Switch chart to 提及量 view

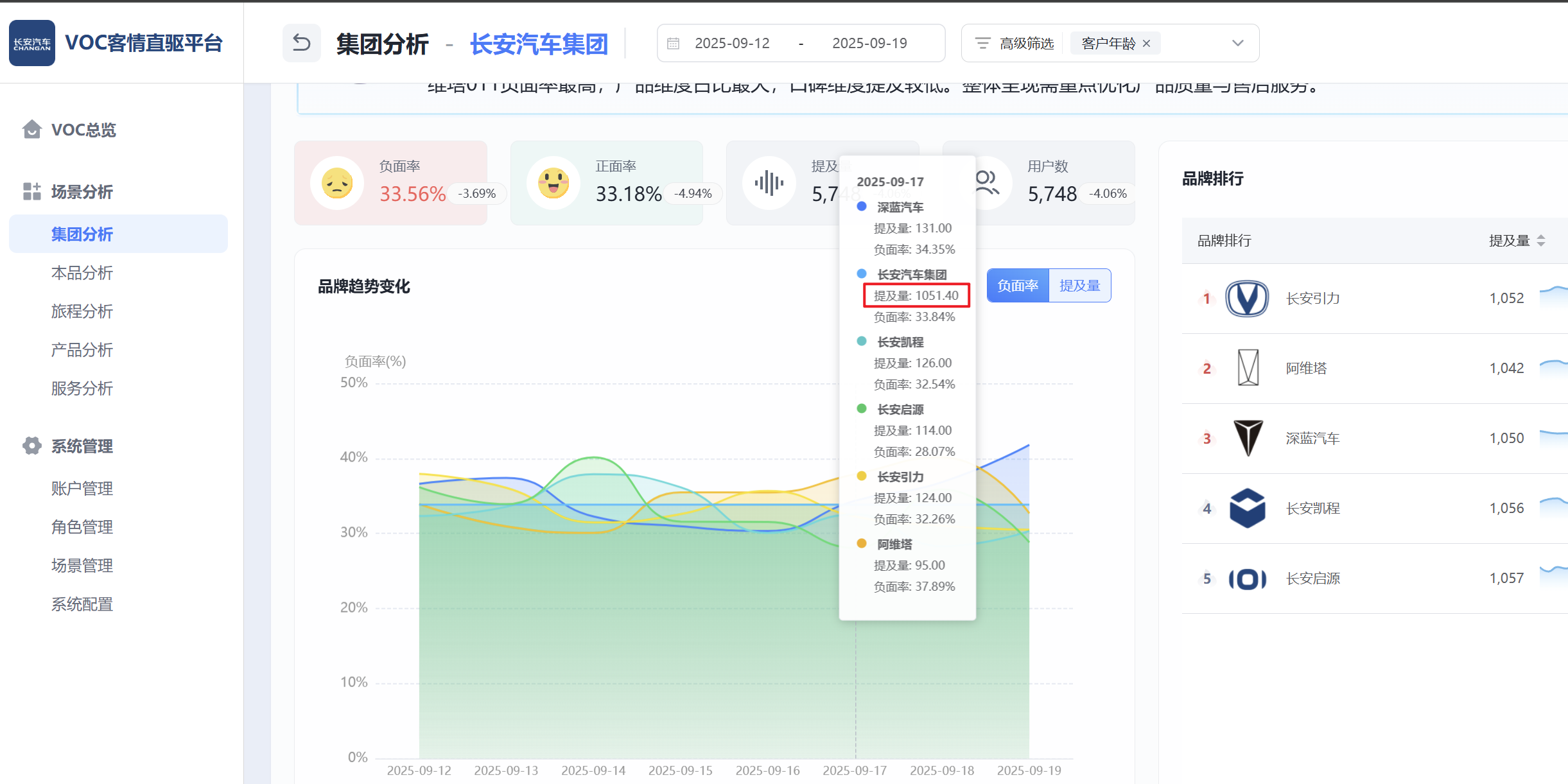pyautogui.click(x=1080, y=286)
